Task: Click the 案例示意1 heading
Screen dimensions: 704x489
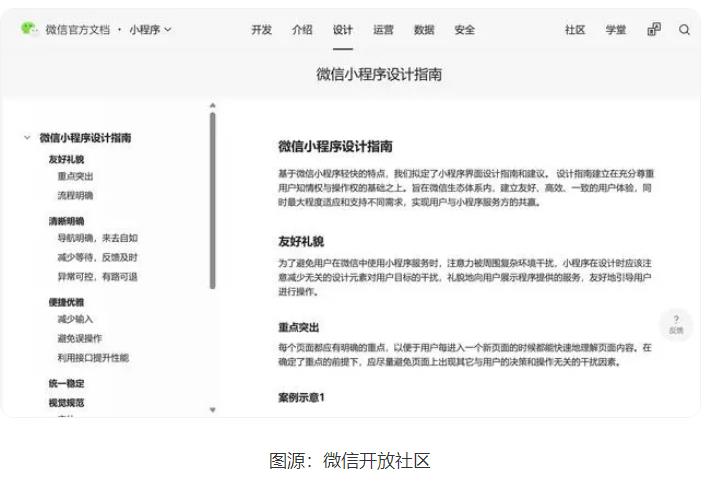Action: coord(301,397)
